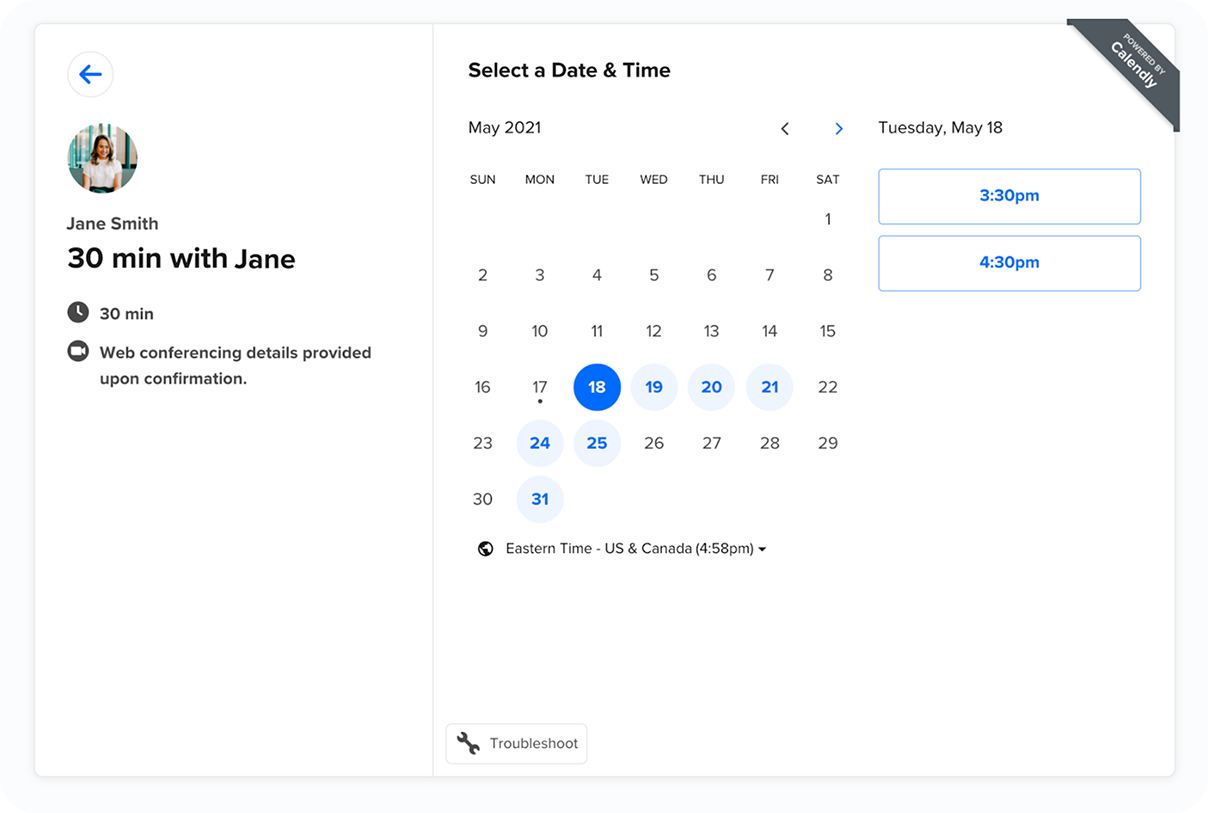Image resolution: width=1208 pixels, height=813 pixels.
Task: Select Friday May 21
Action: 769,387
